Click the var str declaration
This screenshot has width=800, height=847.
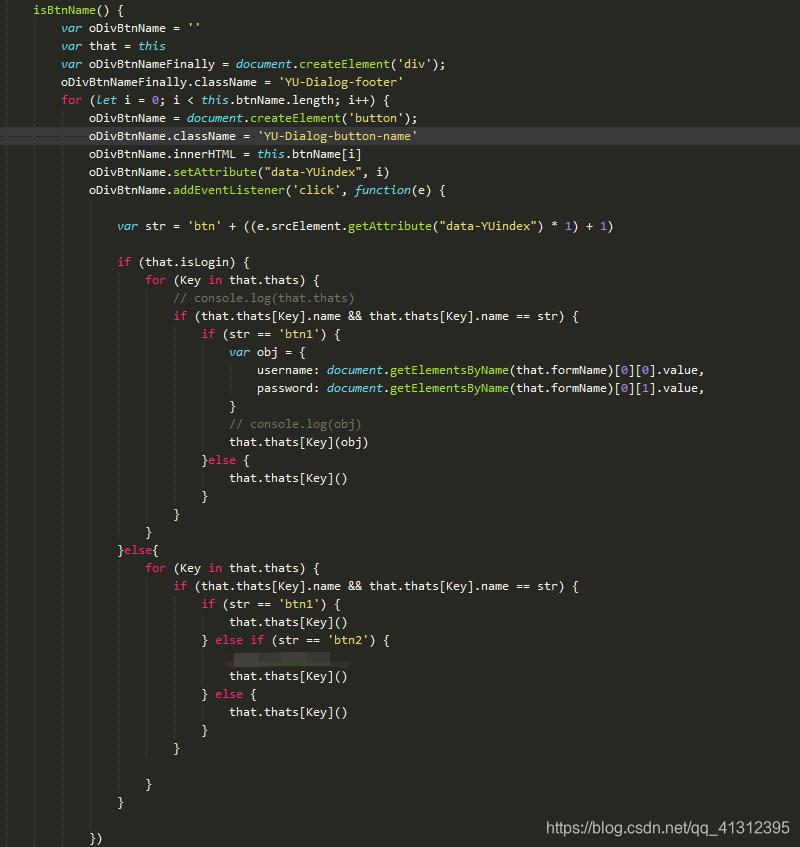click(x=365, y=226)
